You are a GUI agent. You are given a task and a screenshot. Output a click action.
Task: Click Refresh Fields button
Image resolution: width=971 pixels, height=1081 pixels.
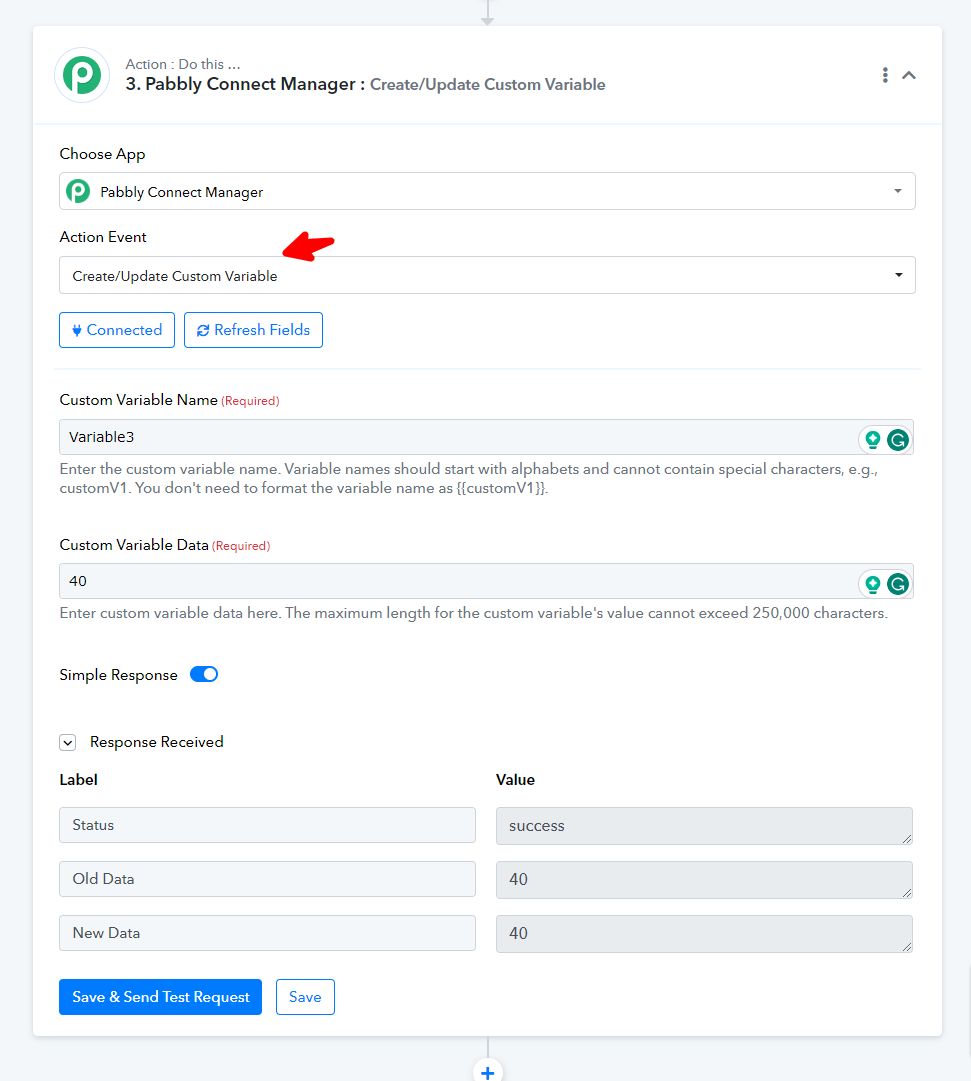(x=253, y=330)
